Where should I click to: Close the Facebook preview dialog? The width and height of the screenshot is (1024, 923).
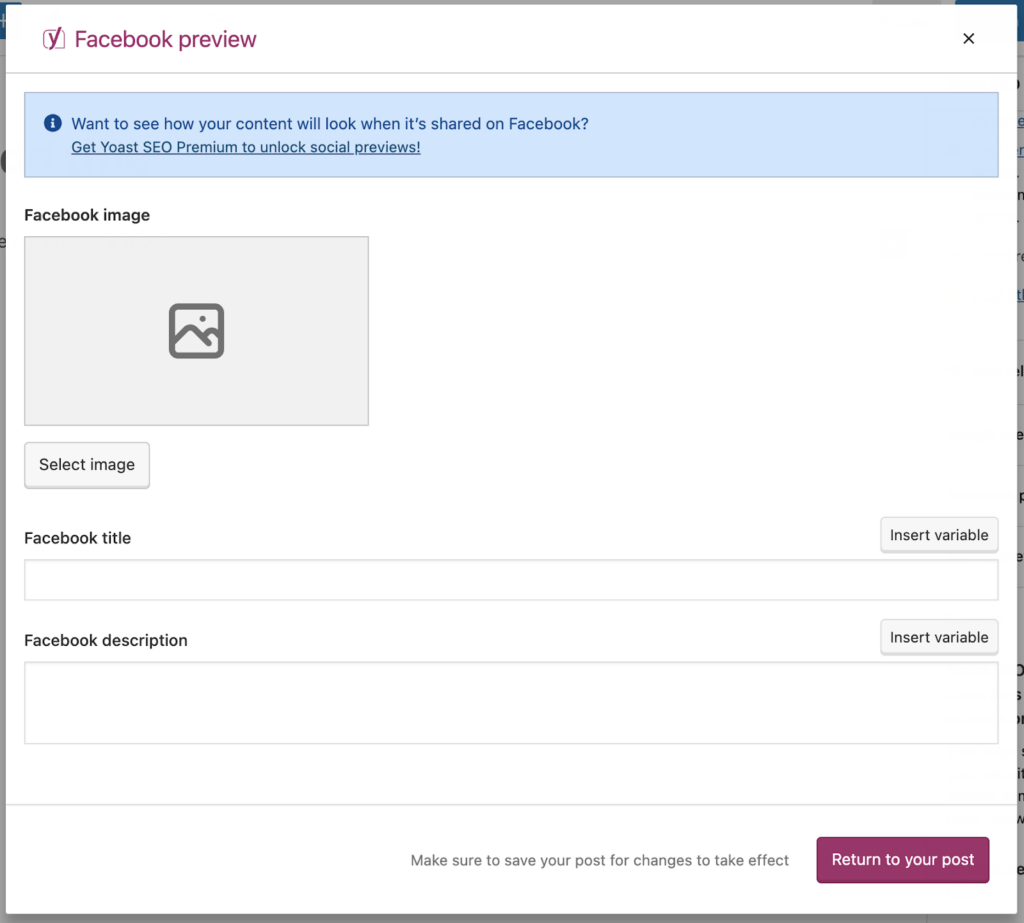pyautogui.click(x=968, y=39)
